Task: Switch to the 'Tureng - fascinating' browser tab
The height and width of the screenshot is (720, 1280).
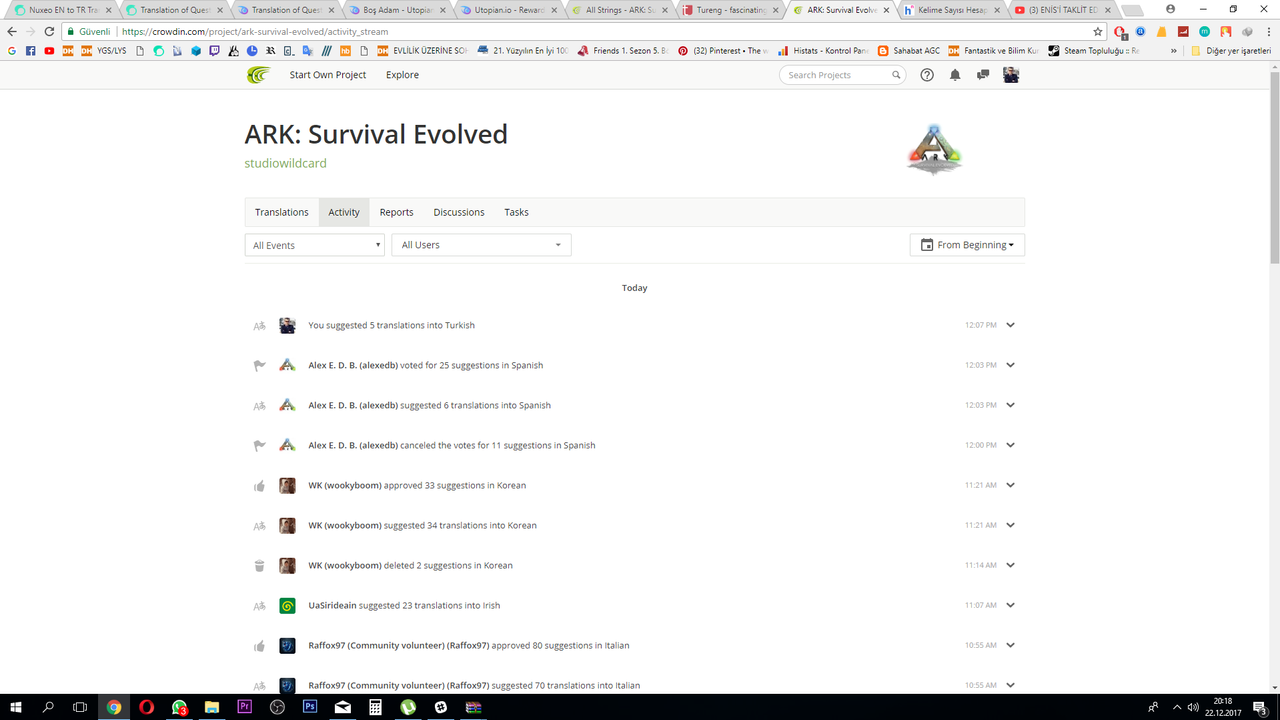Action: coord(729,10)
